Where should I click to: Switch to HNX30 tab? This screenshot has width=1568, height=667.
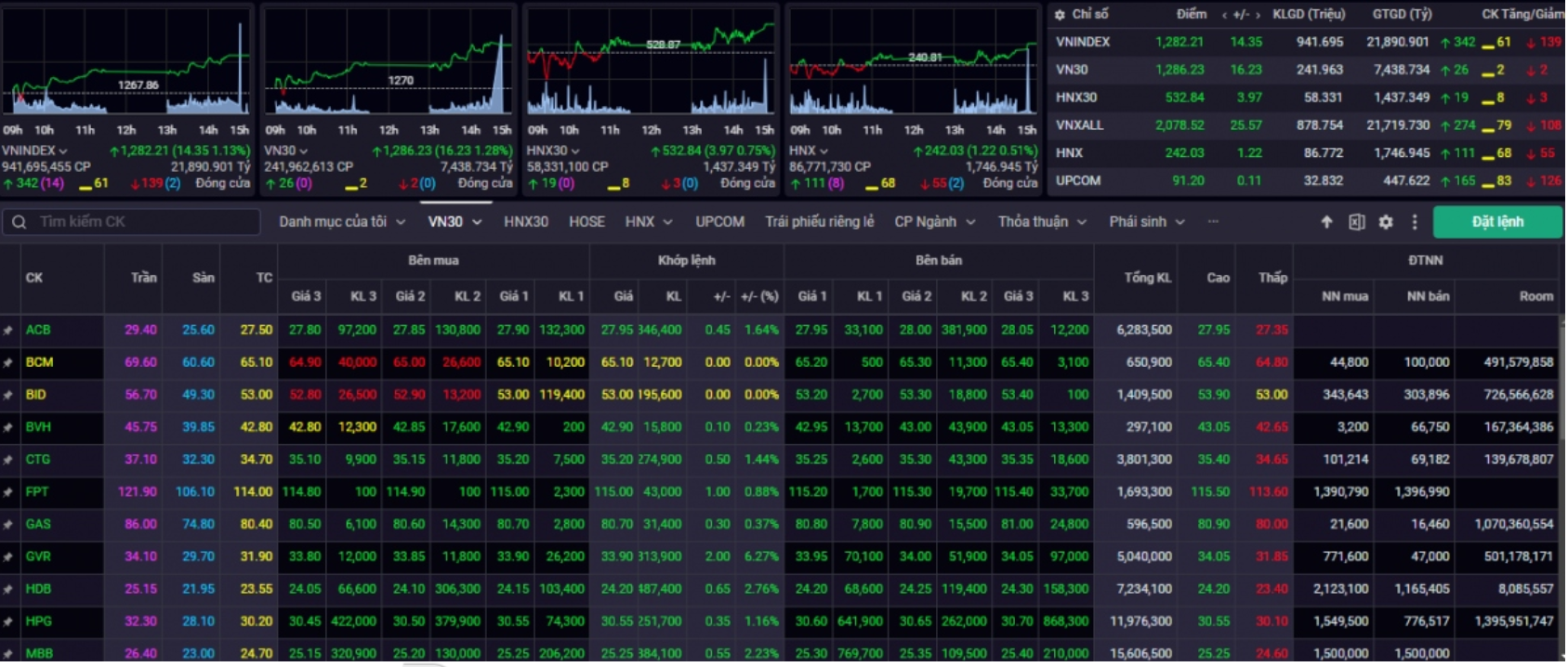tap(526, 222)
